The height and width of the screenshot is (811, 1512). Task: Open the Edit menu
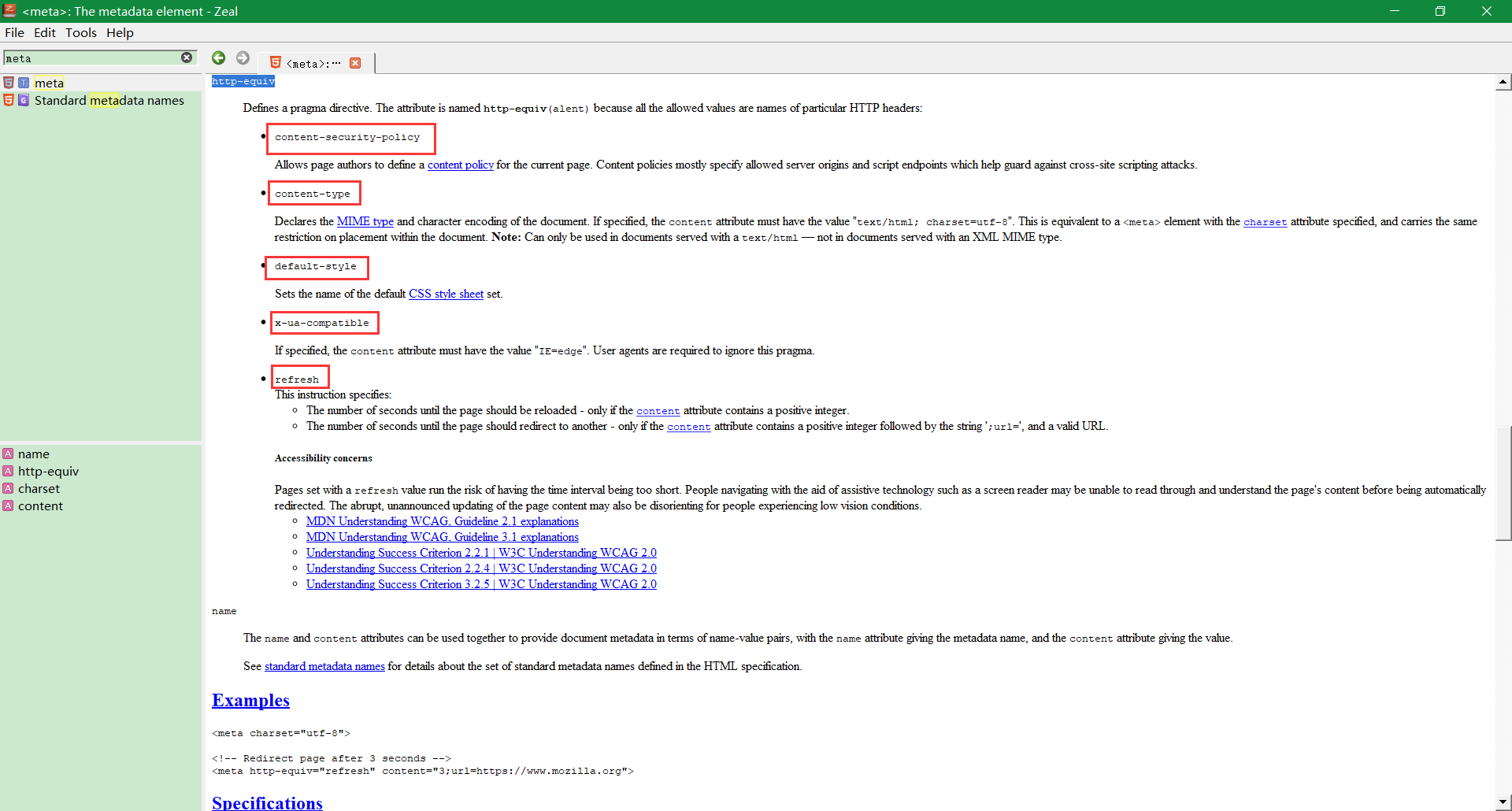tap(45, 32)
